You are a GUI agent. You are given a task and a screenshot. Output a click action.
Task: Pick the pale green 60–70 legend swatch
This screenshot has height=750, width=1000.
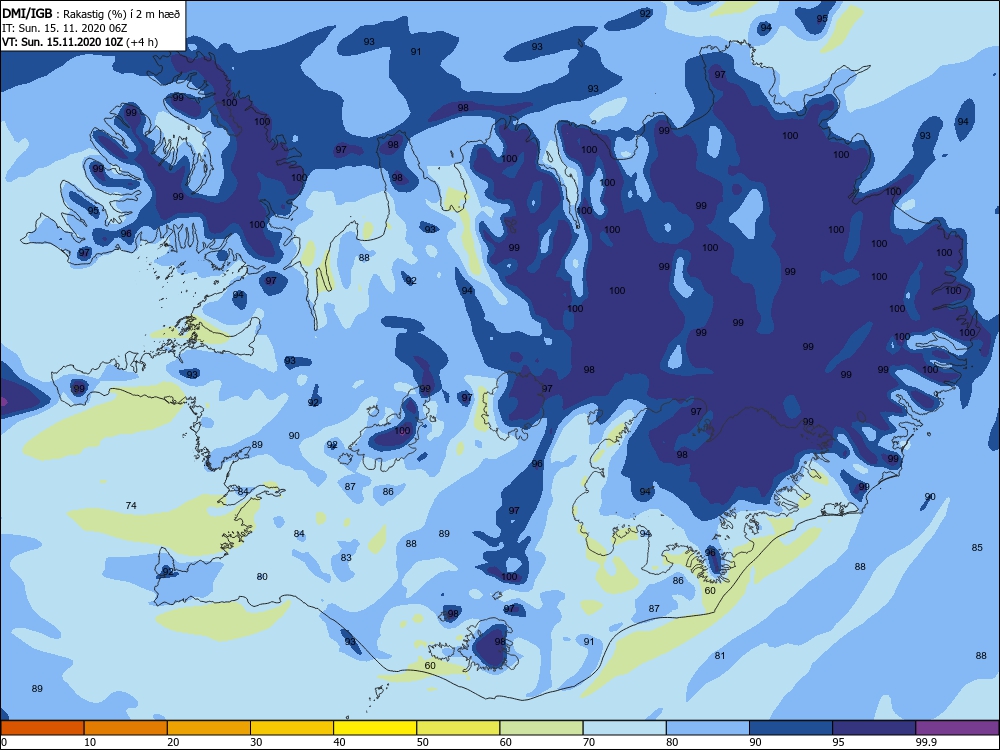point(541,728)
